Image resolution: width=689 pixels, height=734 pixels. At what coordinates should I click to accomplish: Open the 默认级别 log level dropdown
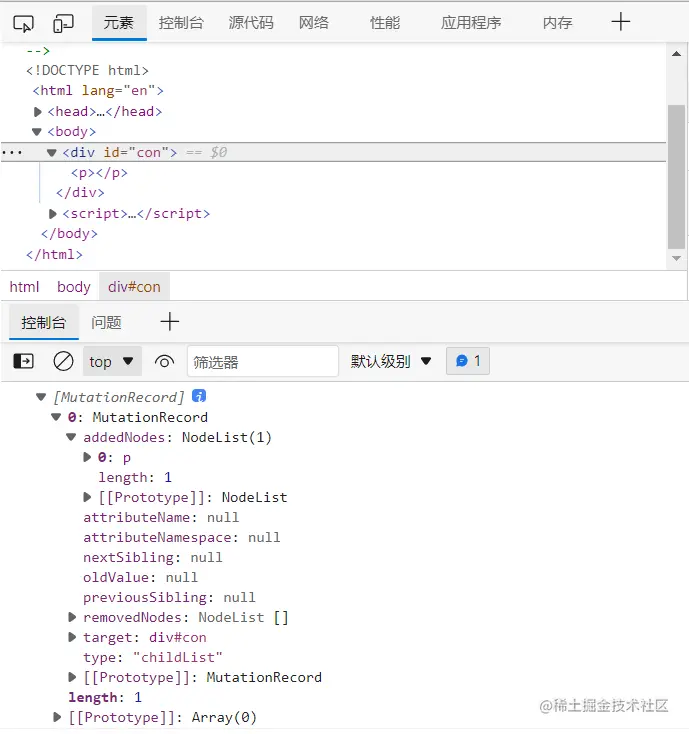[x=391, y=361]
